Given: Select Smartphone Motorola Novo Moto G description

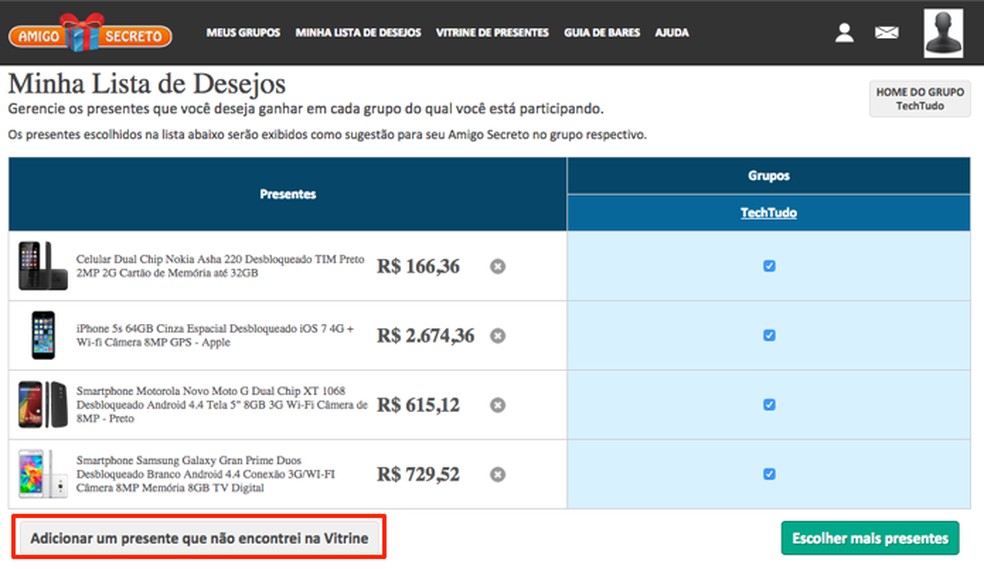Looking at the screenshot, I should [222, 405].
